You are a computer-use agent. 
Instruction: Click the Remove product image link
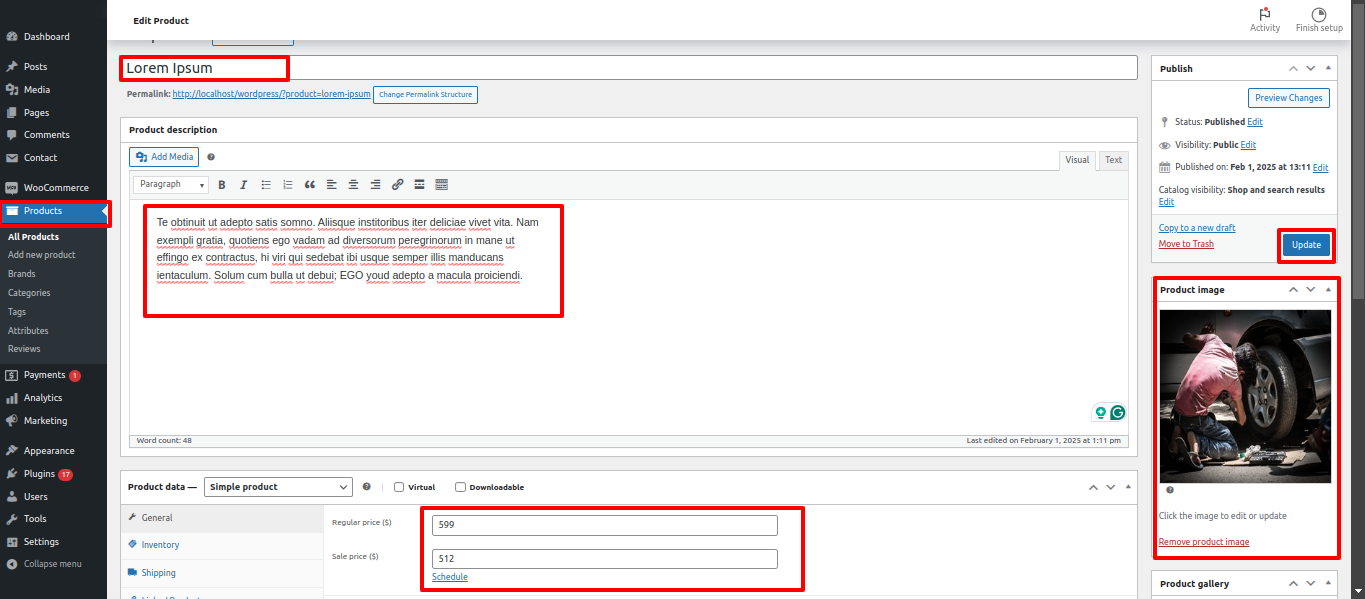click(1203, 542)
